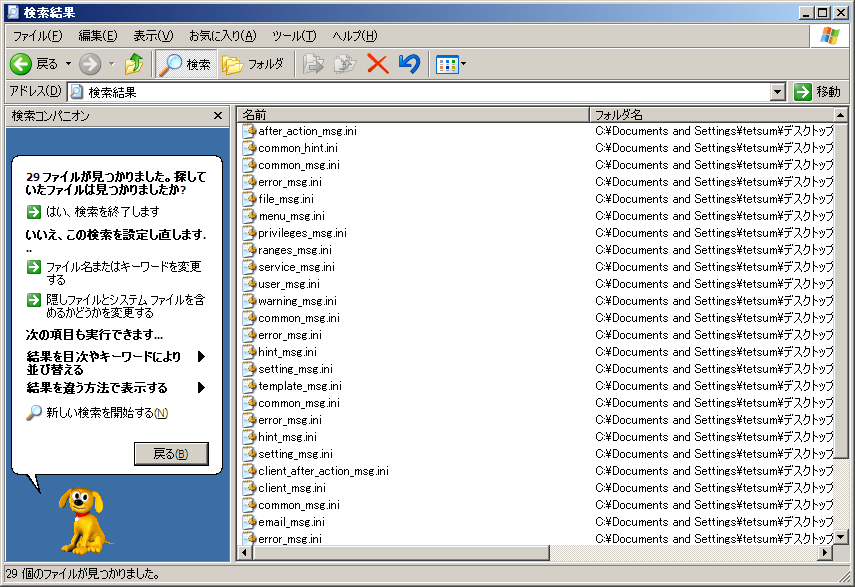Click the green Back arrow icon
This screenshot has width=855, height=587.
tap(21, 64)
